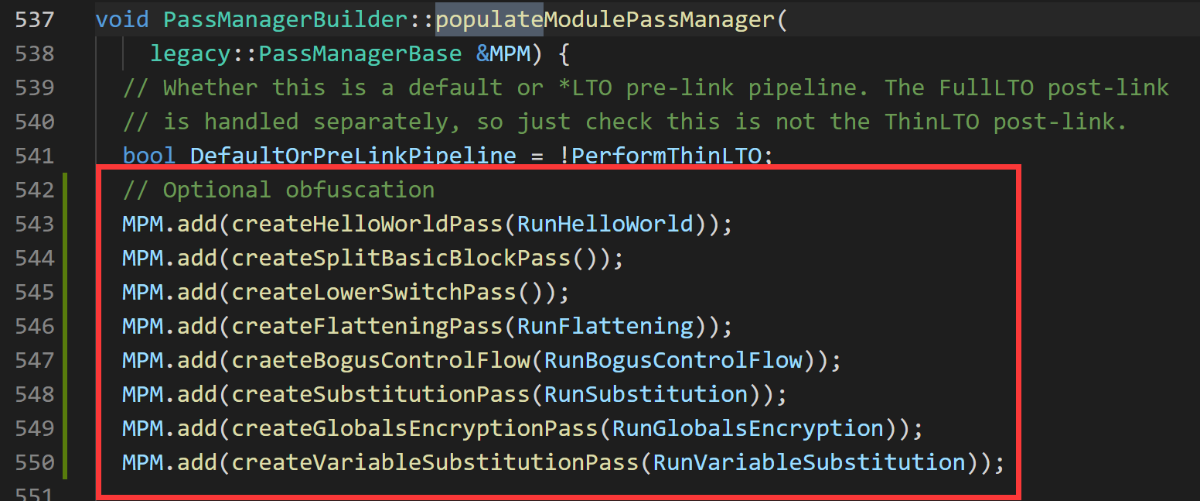Click createFlatteningPass function call
The height and width of the screenshot is (501, 1200).
368,326
